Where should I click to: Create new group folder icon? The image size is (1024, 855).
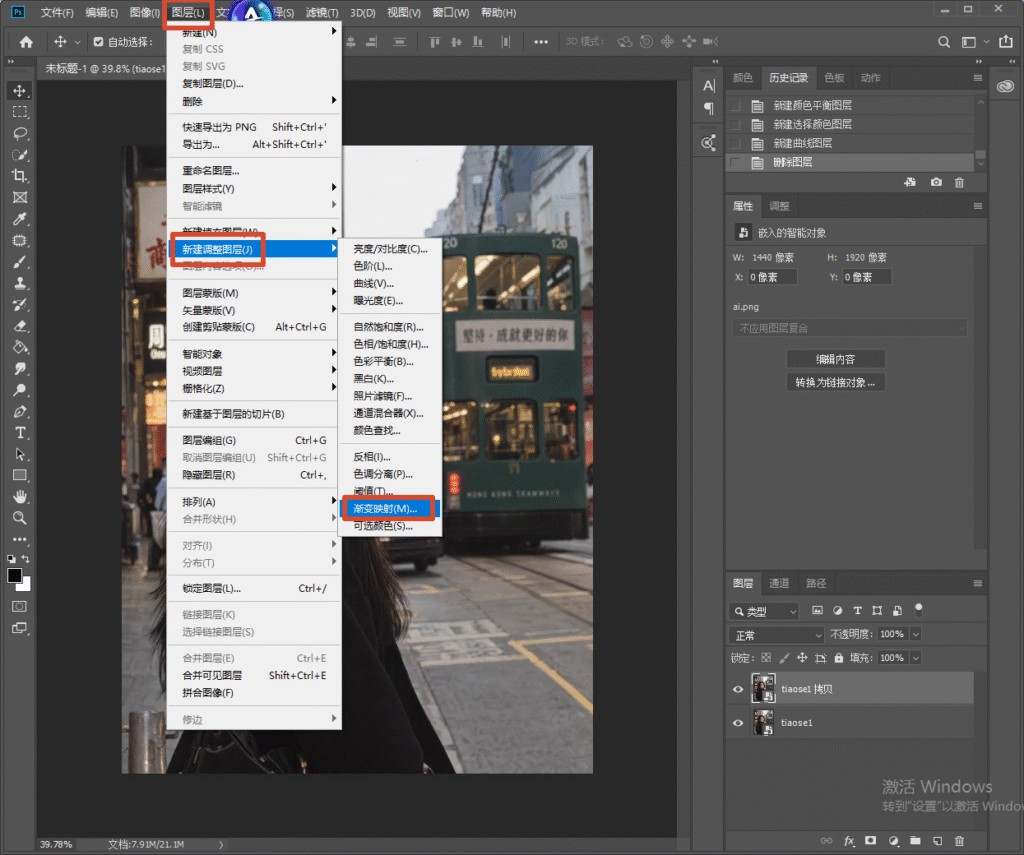pyautogui.click(x=915, y=841)
